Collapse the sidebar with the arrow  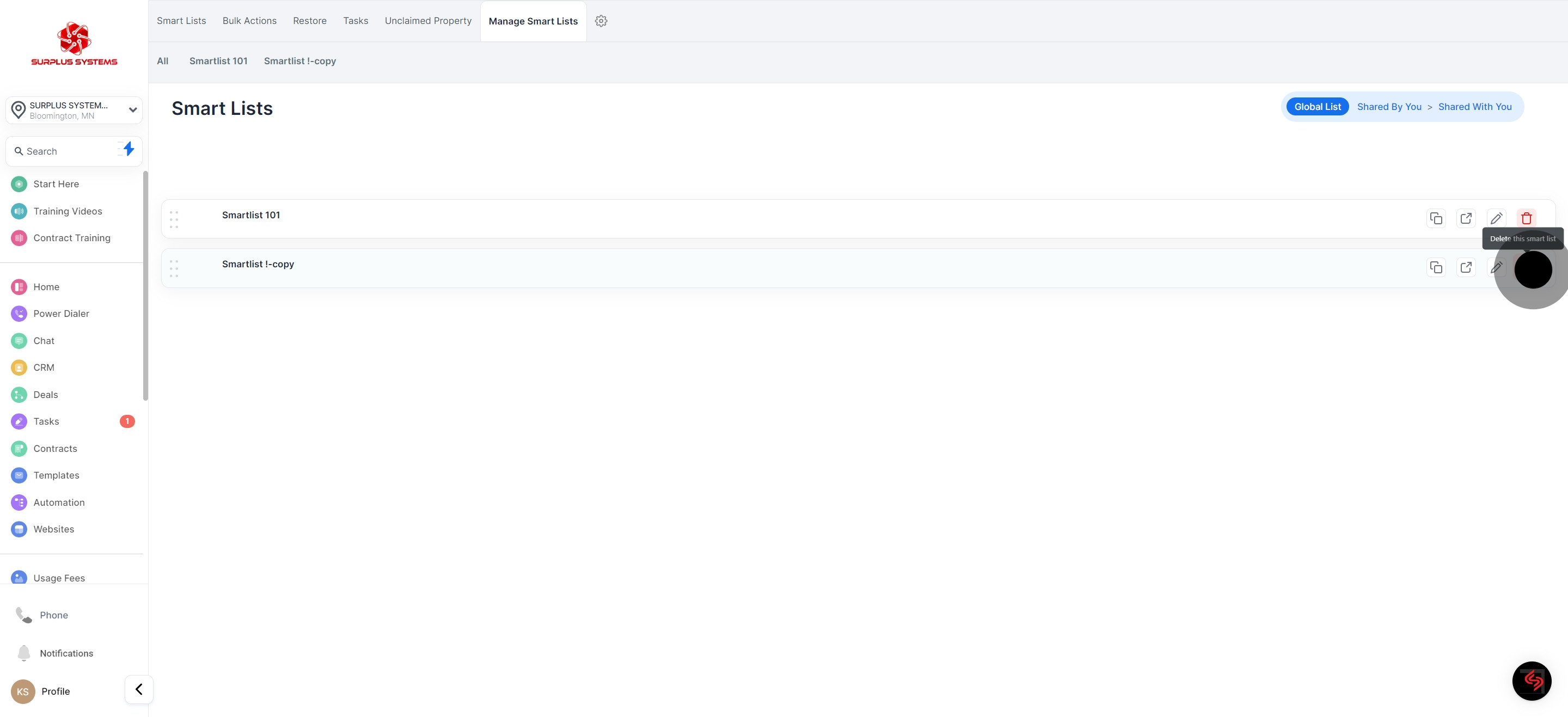coord(139,689)
